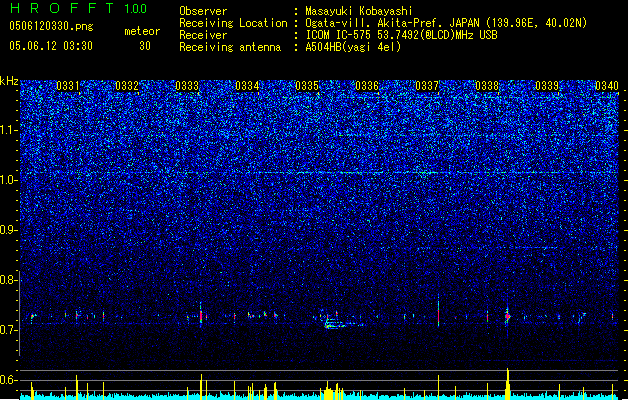Click the 0335 time marker
This screenshot has width=629, height=400.
(x=307, y=86)
